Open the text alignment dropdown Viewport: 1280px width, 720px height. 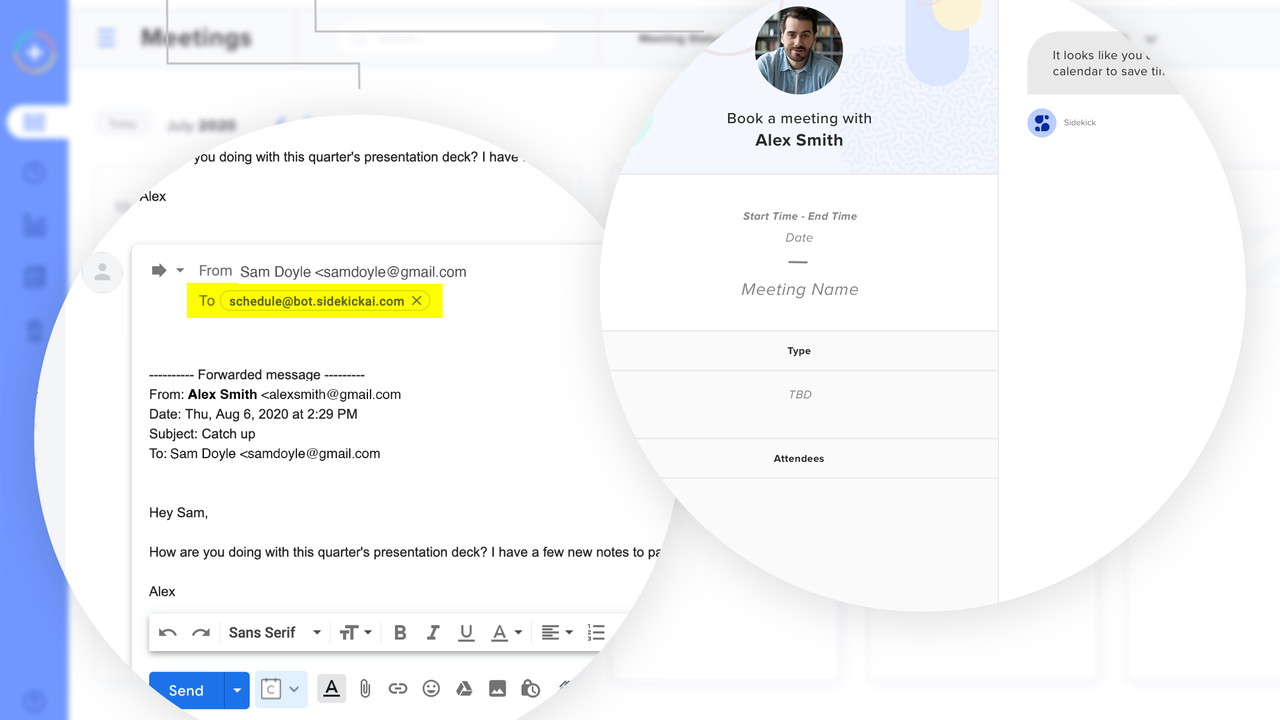(558, 633)
